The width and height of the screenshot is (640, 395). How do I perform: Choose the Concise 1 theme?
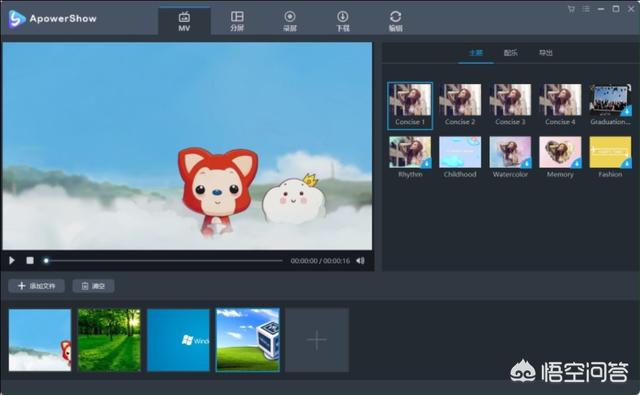pyautogui.click(x=410, y=105)
